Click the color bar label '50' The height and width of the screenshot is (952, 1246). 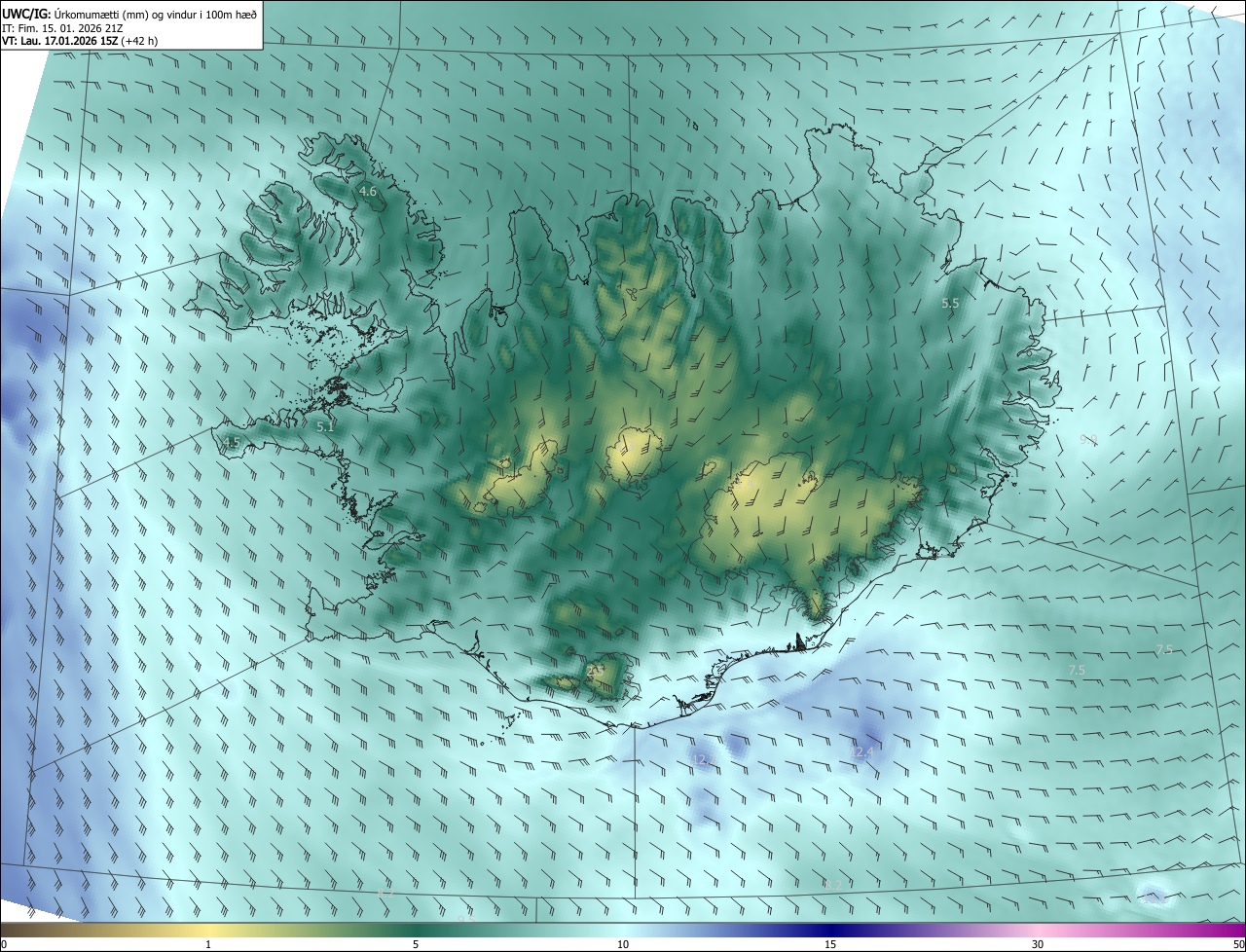point(1238,944)
